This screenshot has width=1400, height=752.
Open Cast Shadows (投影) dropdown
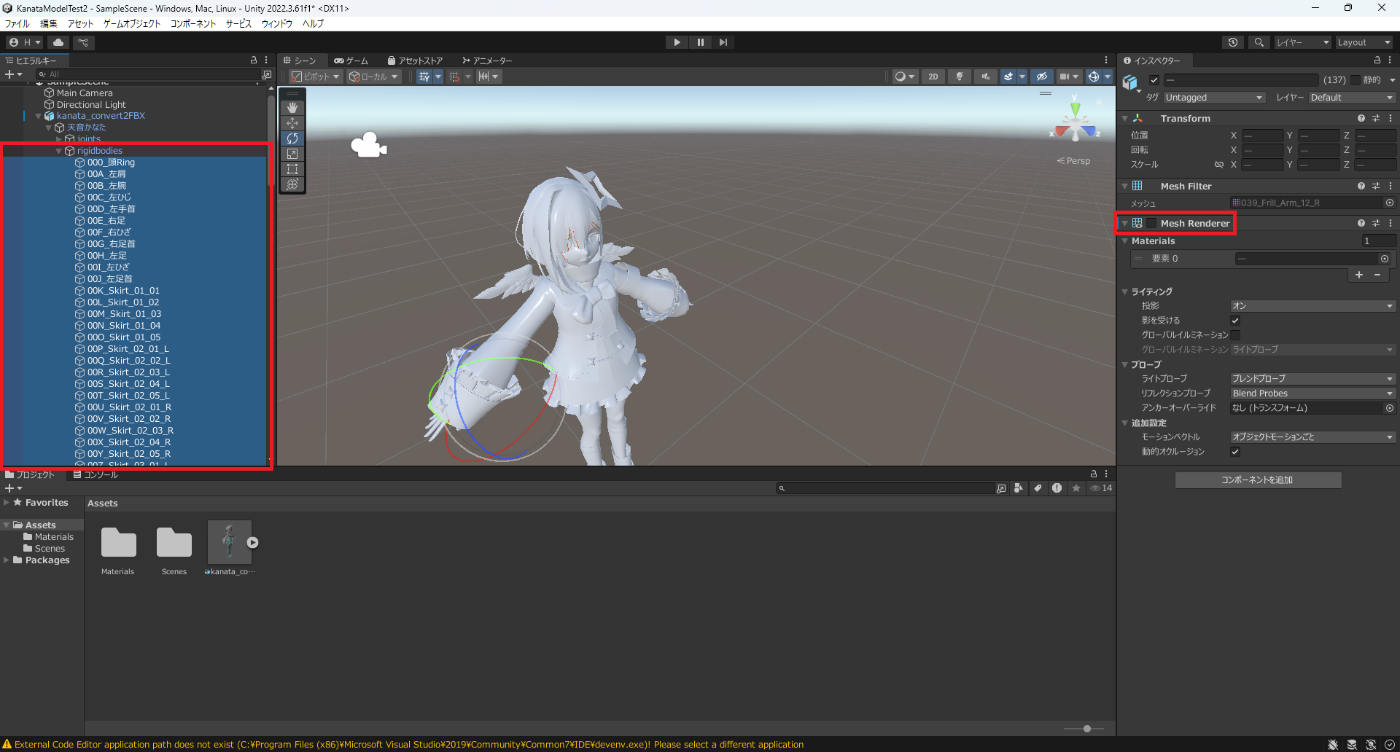pyautogui.click(x=1312, y=306)
